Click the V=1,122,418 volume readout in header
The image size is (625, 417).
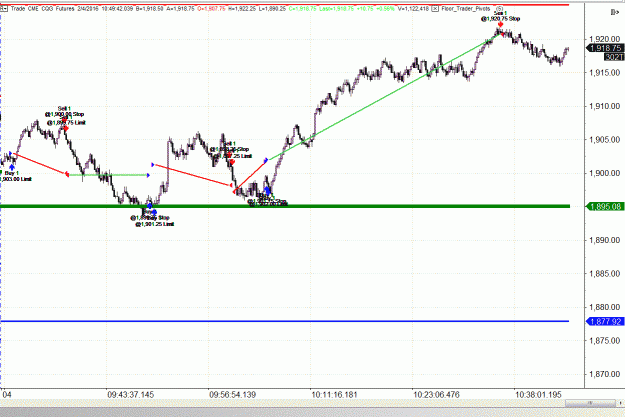tap(413, 8)
